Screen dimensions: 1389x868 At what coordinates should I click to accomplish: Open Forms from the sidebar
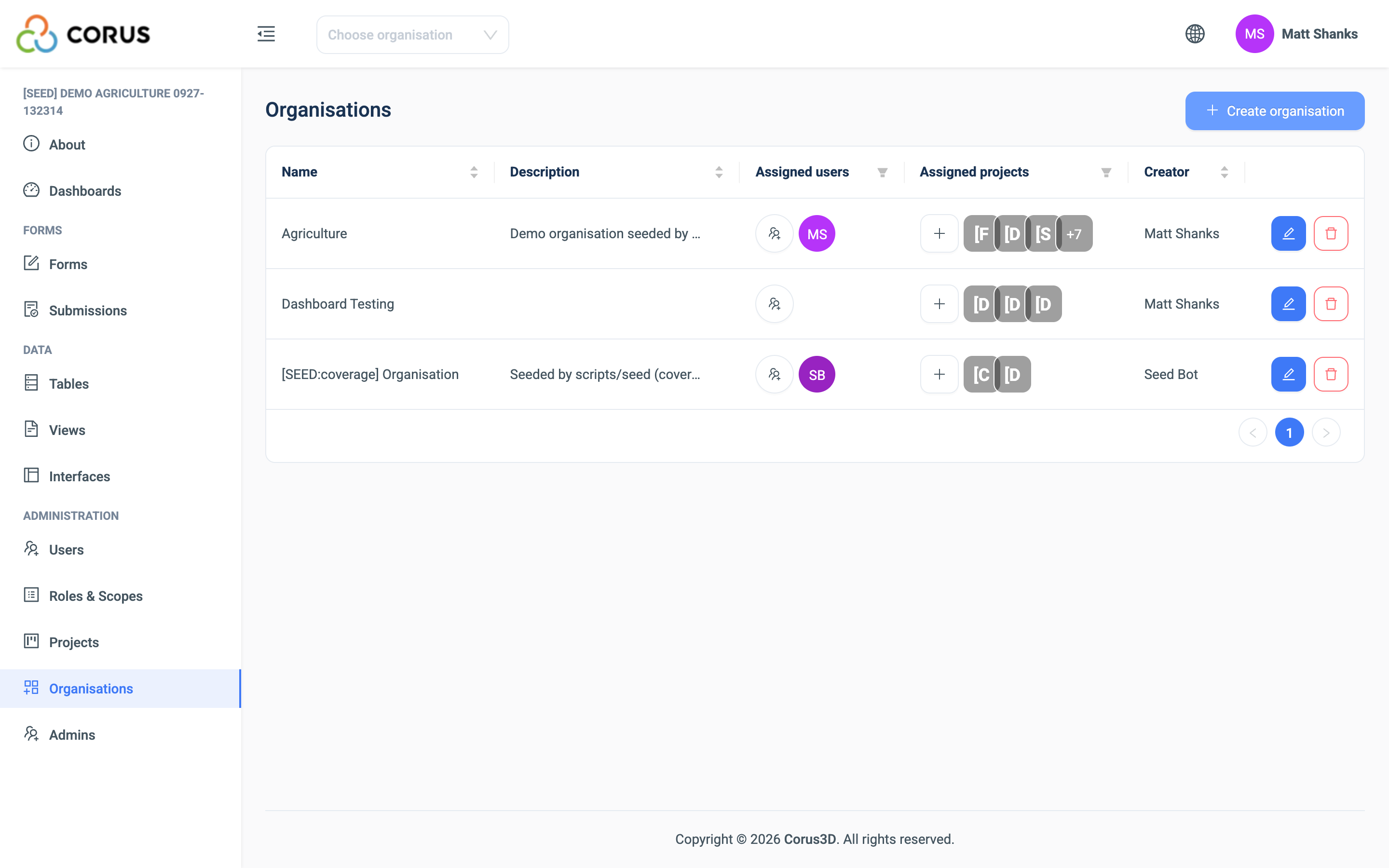121,264
